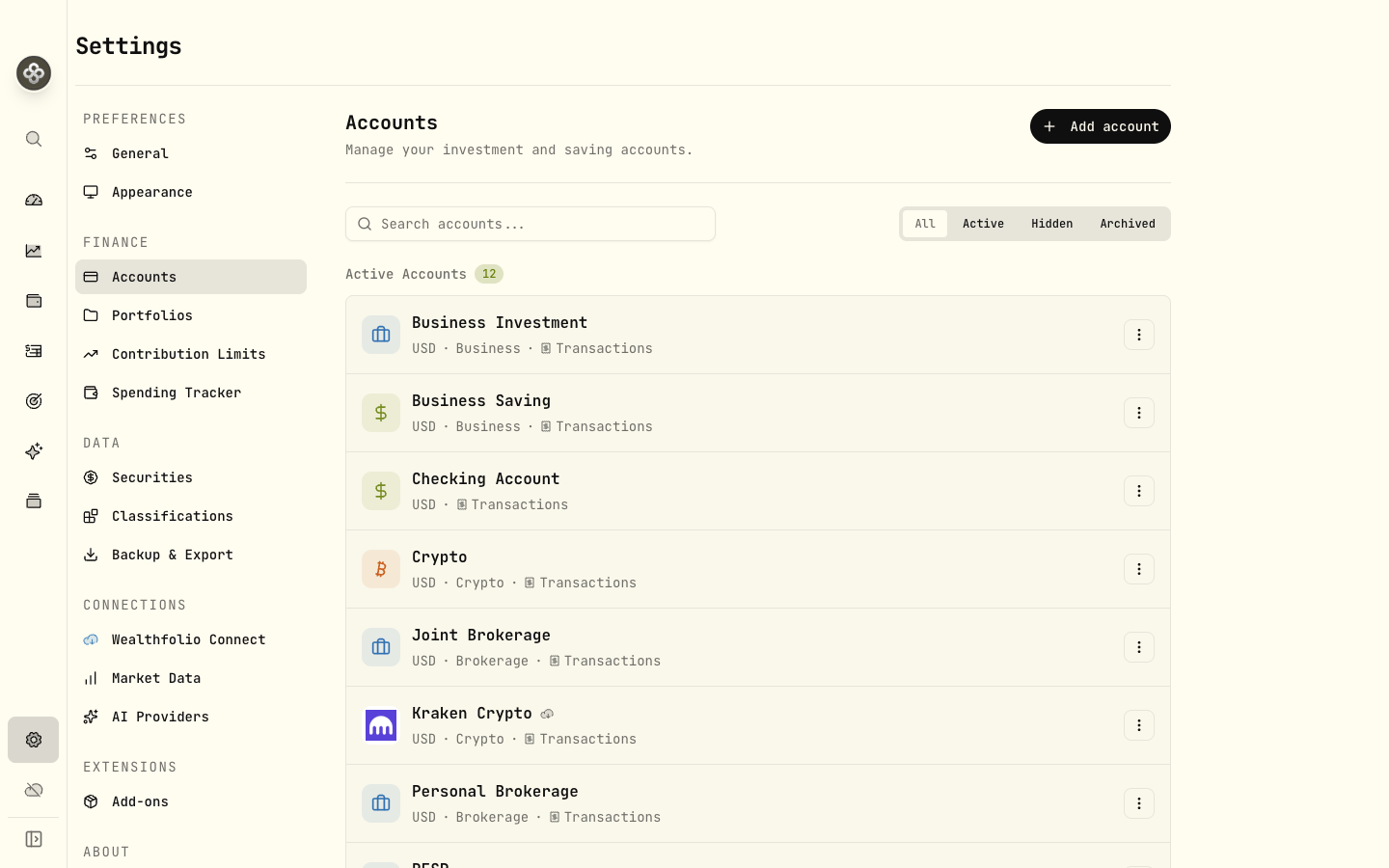Image resolution: width=1389 pixels, height=868 pixels.
Task: Open options menu for Checking Account
Action: 1139,491
